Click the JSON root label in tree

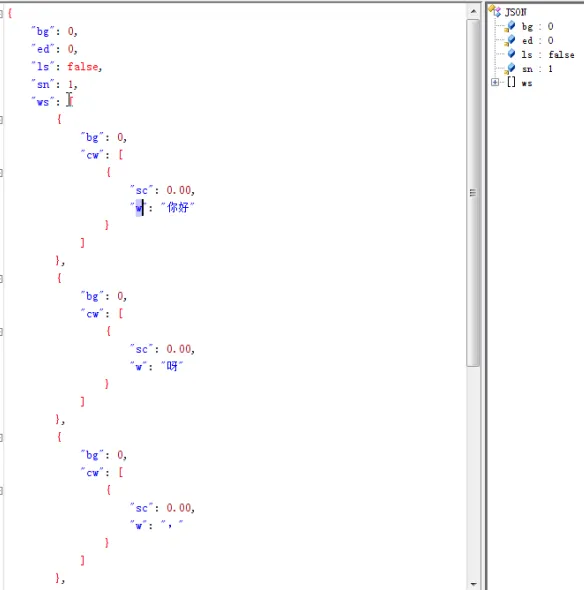[x=516, y=12]
